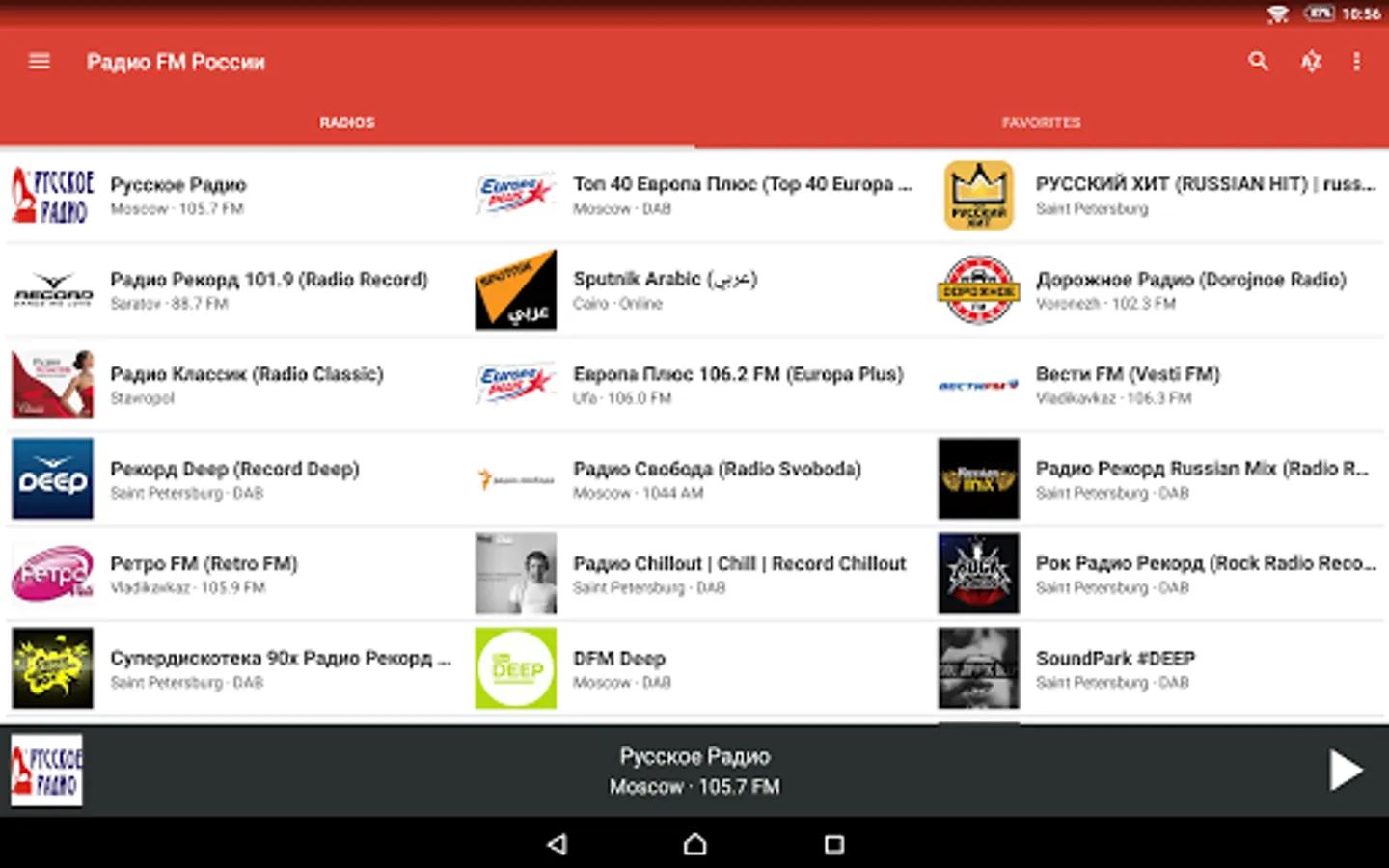Viewport: 1389px width, 868px height.
Task: Tap the pink Ретро FM logo
Action: (53, 573)
